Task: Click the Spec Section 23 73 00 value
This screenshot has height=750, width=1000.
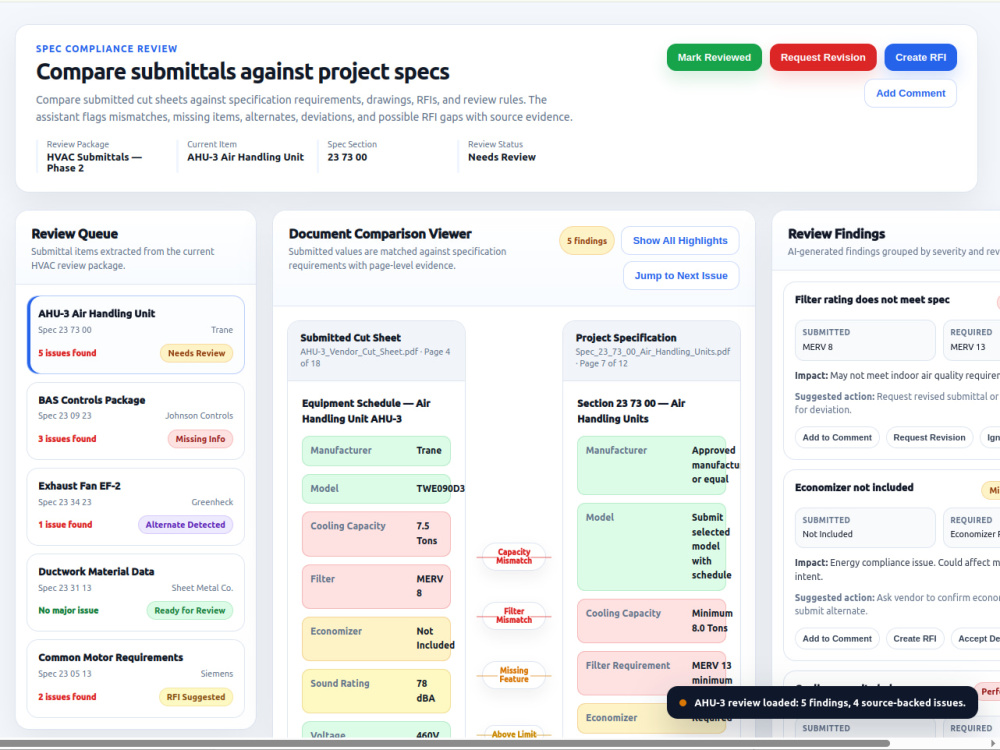Action: click(347, 157)
